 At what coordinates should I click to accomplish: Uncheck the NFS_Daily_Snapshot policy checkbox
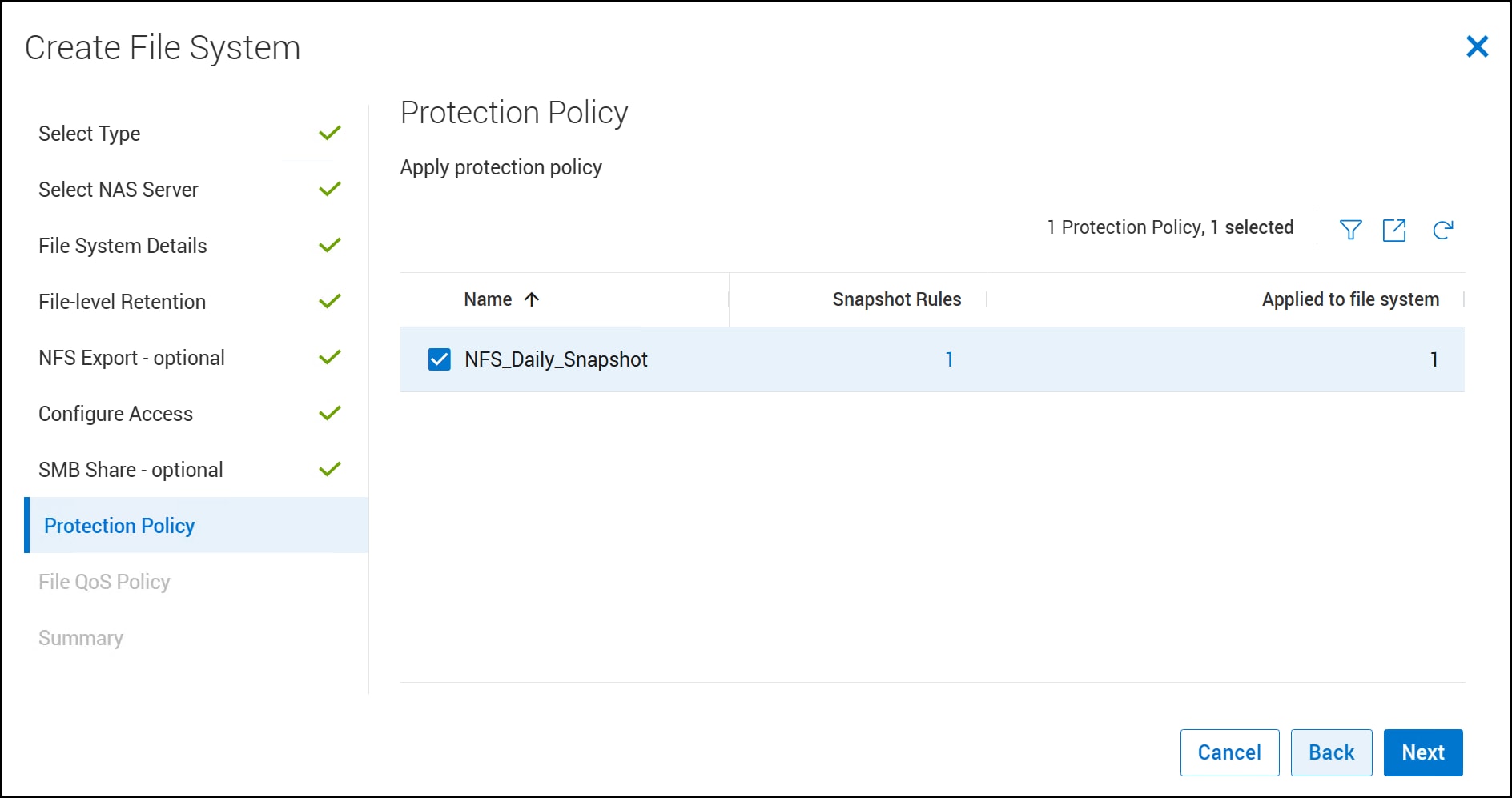[439, 359]
